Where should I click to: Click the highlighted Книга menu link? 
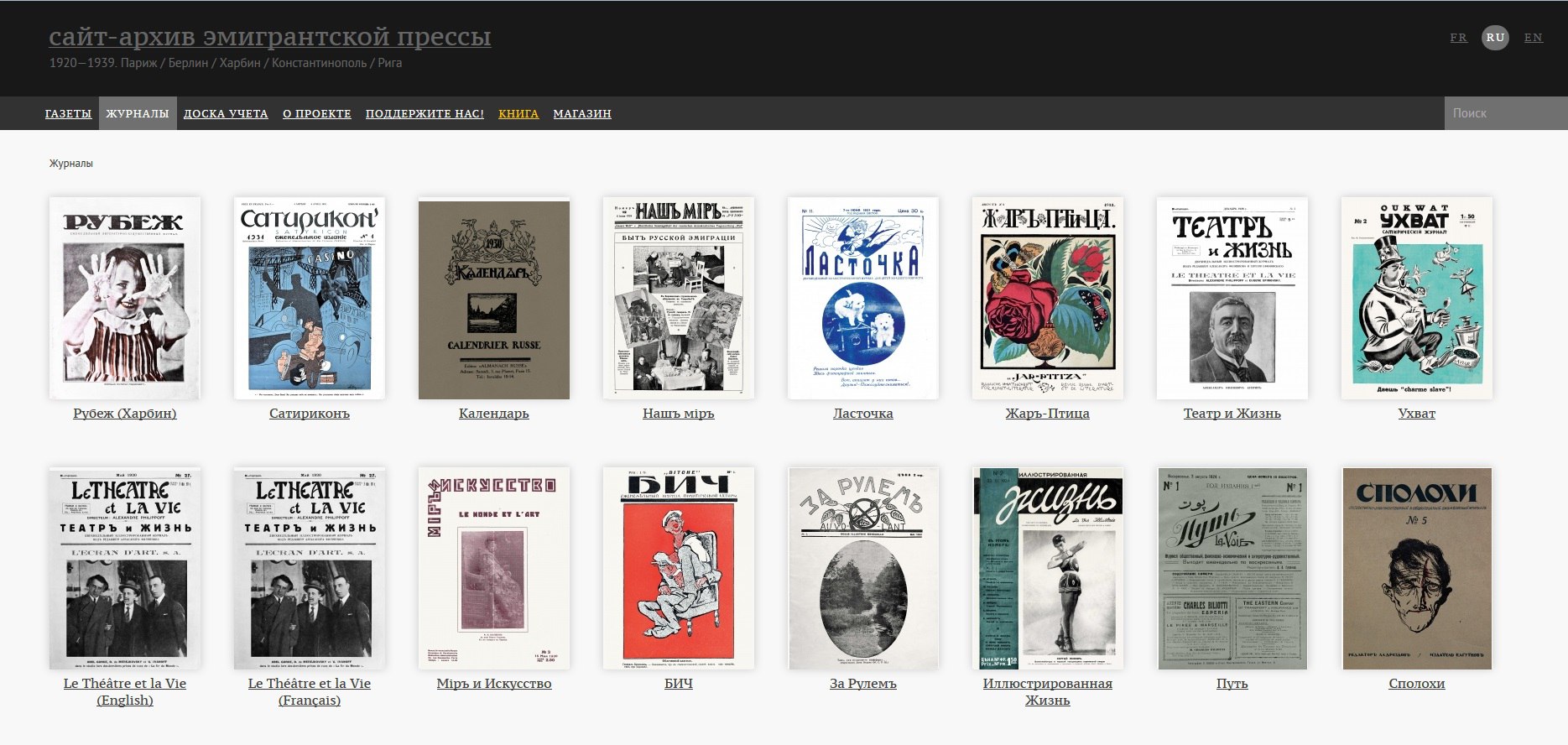(x=518, y=113)
